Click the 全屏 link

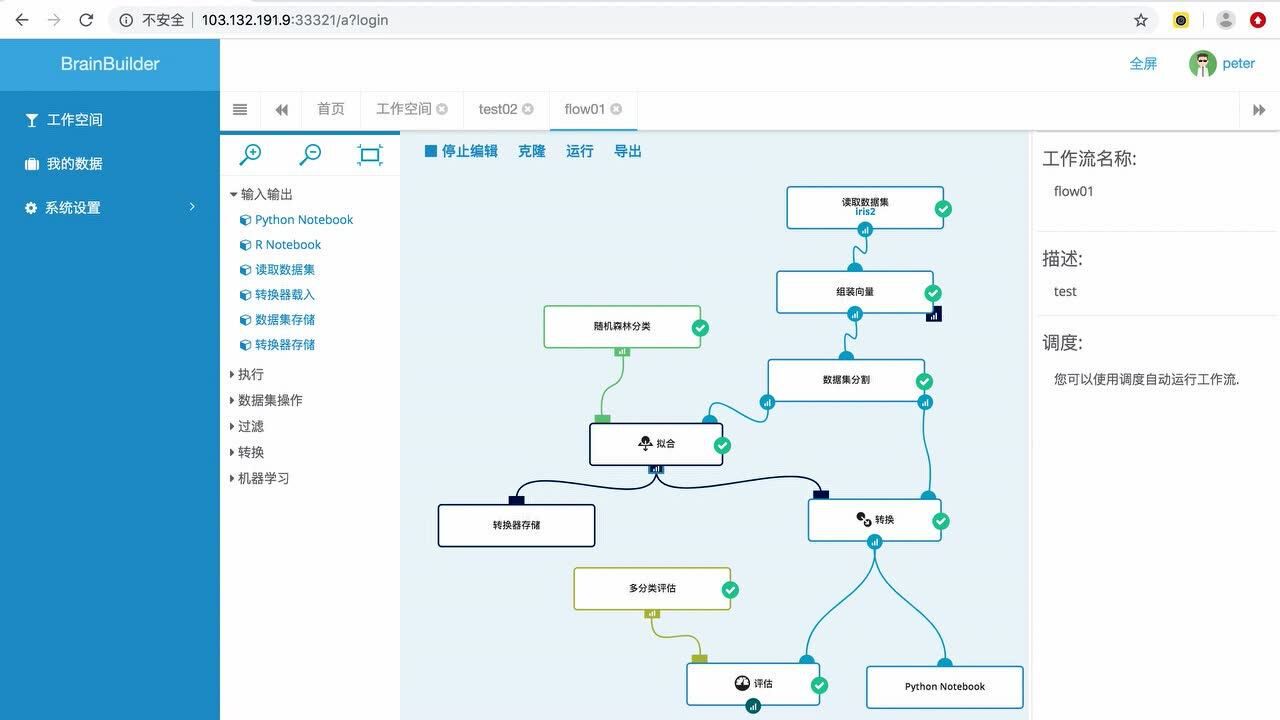1143,63
